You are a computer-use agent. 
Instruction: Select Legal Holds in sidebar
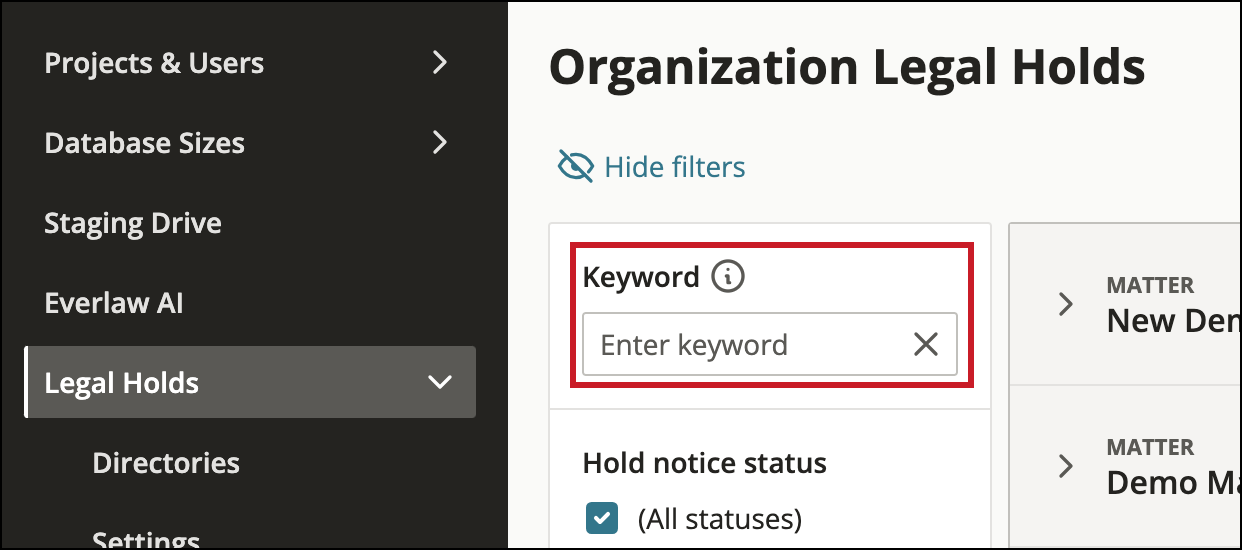pos(250,382)
